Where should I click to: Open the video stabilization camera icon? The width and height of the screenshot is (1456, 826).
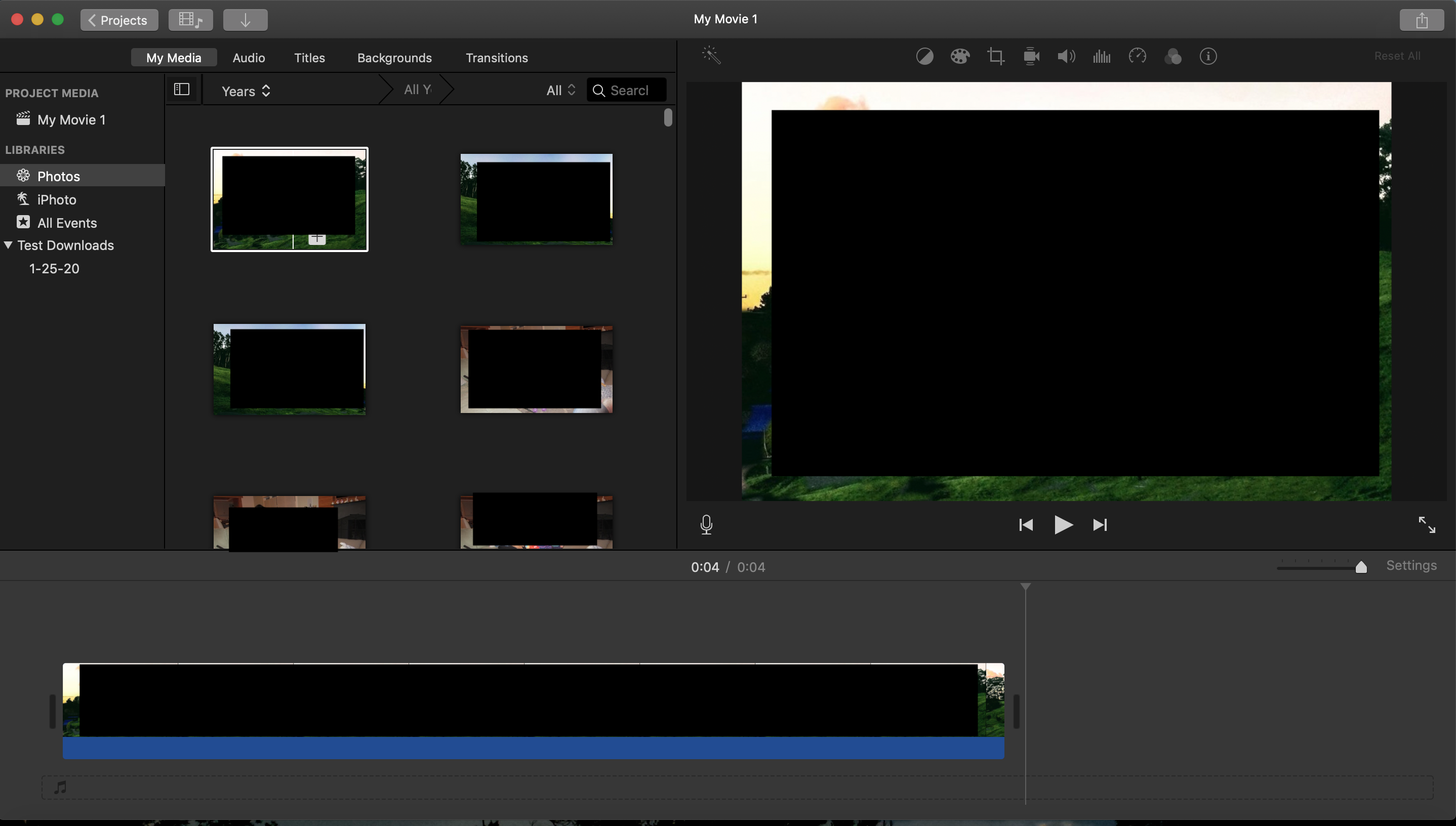pyautogui.click(x=1031, y=56)
